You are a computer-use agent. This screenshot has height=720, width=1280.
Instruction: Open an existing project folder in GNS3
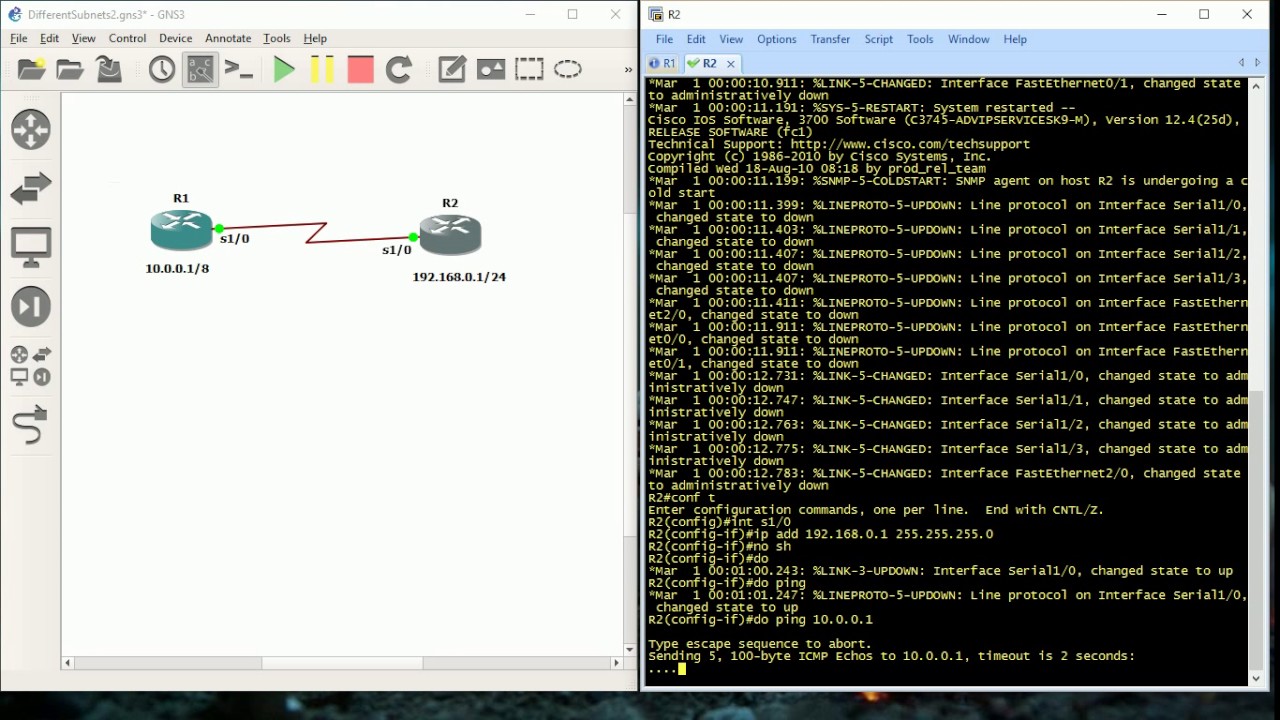pos(70,69)
